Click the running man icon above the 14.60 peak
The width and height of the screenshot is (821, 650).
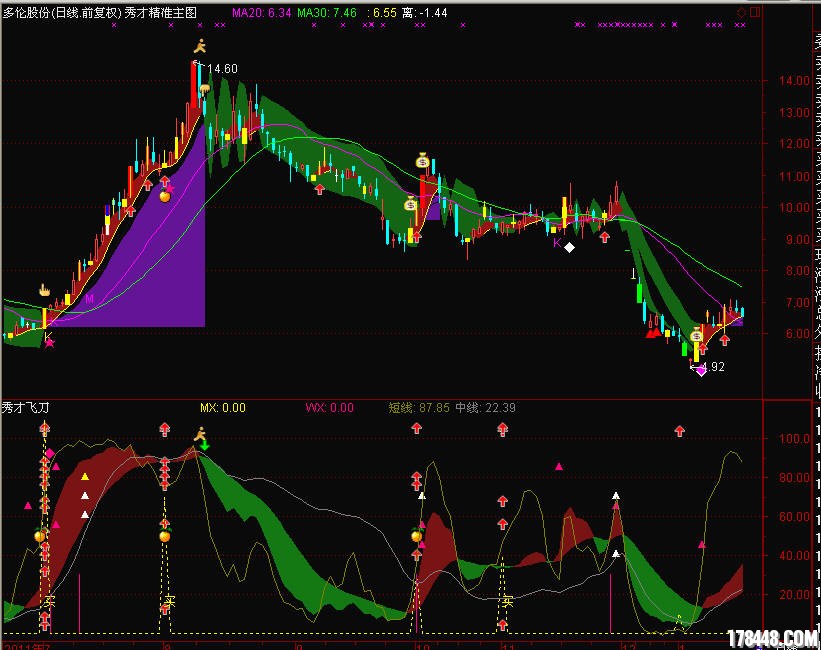pos(199,46)
